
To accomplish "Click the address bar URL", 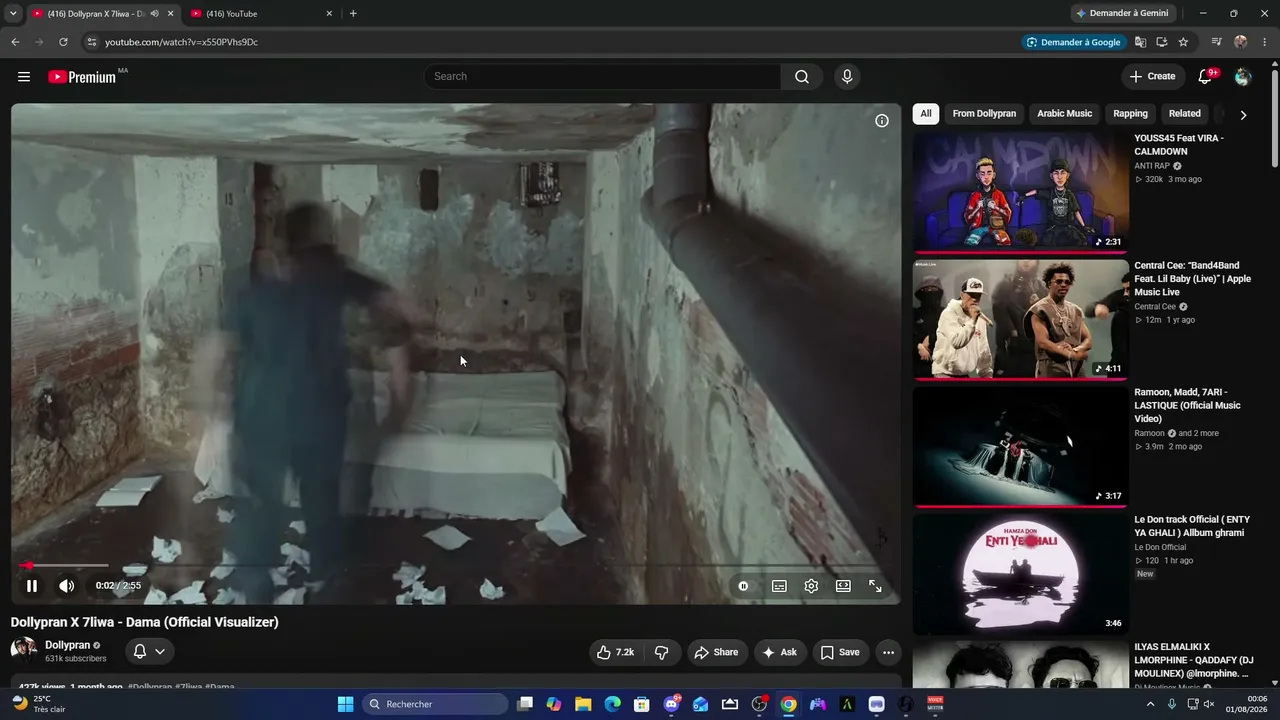I will pyautogui.click(x=181, y=42).
